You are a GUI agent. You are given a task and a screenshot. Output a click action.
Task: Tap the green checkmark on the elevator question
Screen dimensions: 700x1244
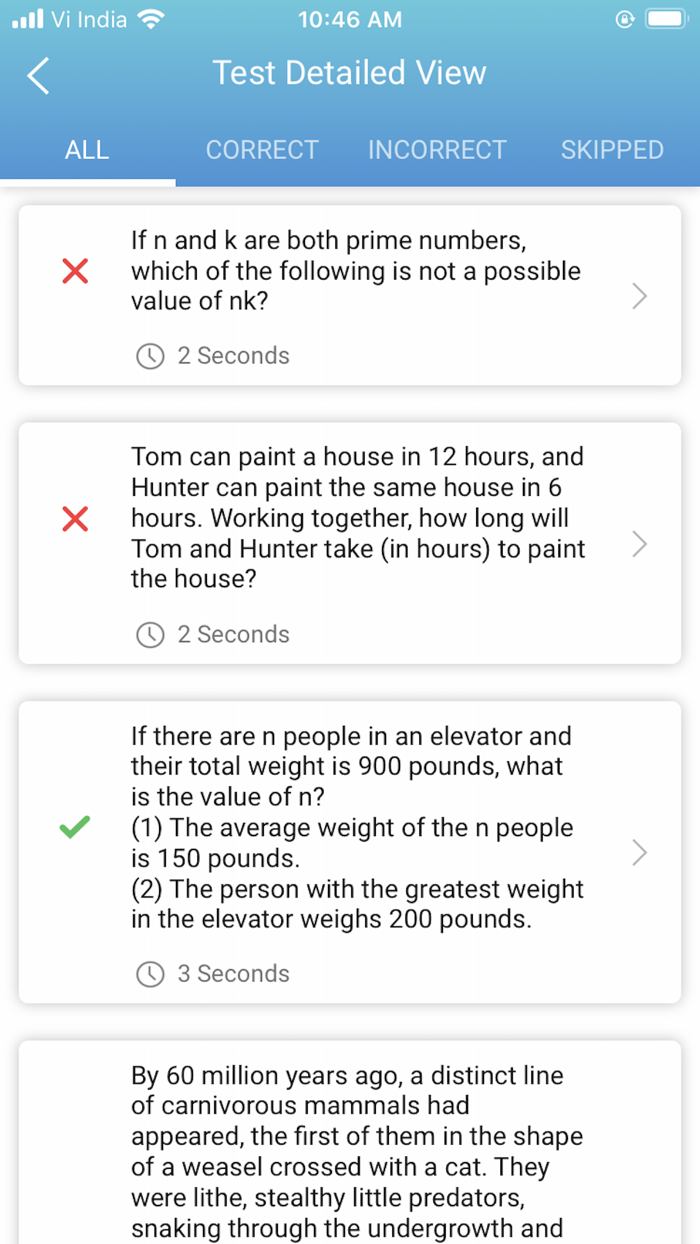(73, 827)
